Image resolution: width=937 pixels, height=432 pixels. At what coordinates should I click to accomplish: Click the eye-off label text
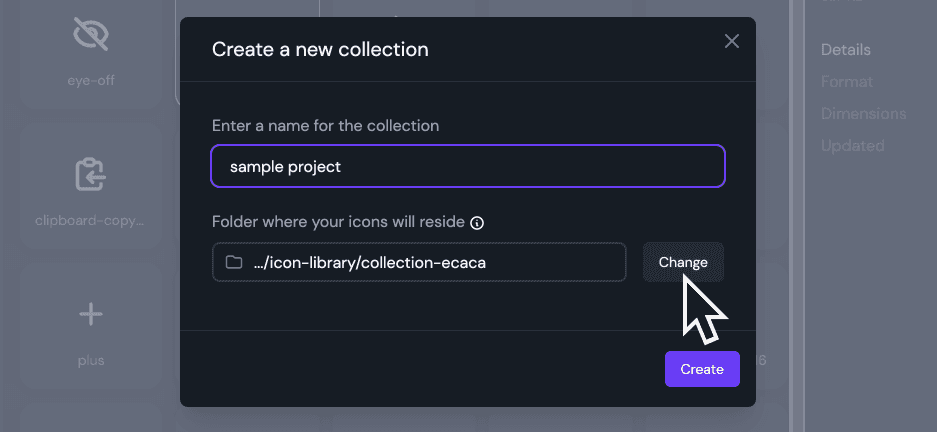[x=91, y=80]
